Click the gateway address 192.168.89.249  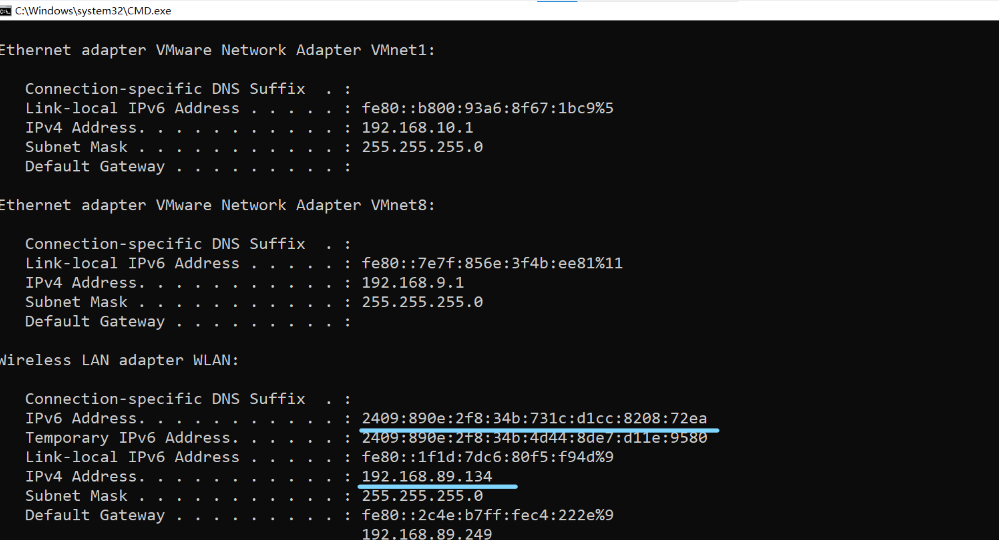[427, 534]
